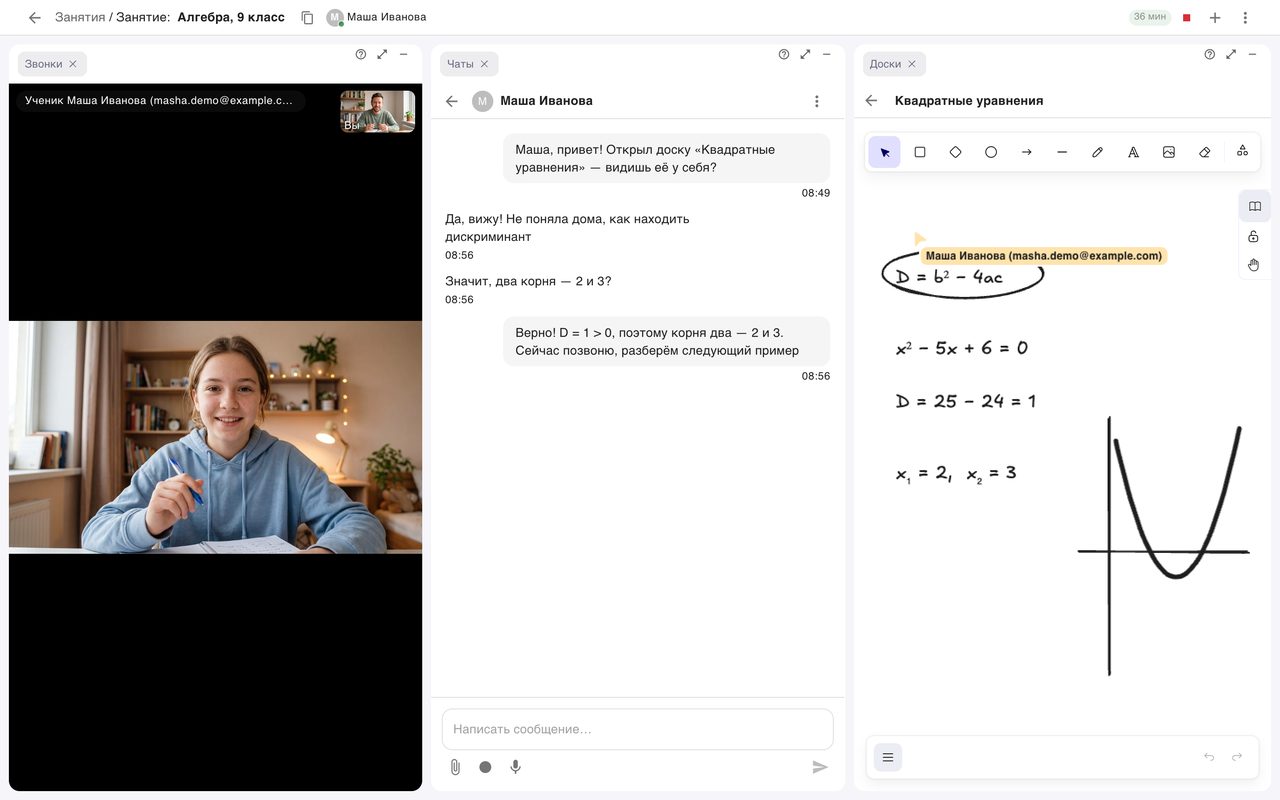This screenshot has height=800, width=1280.
Task: Activate the Eraser tool
Action: point(1204,152)
